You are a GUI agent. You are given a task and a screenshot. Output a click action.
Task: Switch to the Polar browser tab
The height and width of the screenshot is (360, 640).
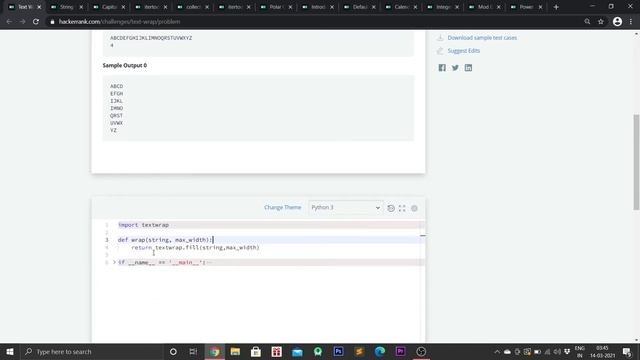[276, 7]
